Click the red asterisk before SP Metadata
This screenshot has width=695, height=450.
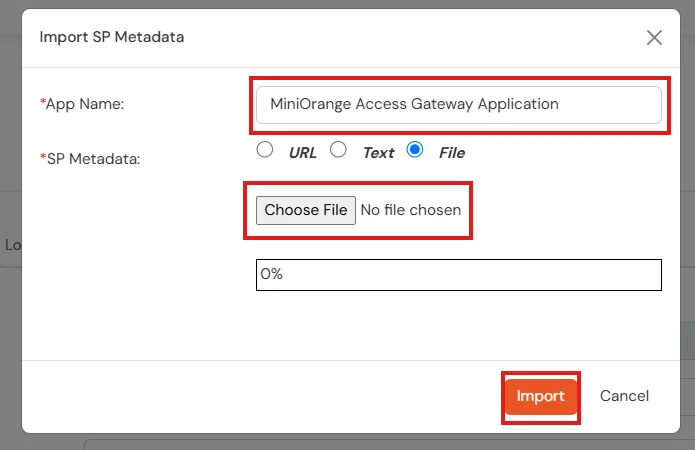(x=43, y=157)
